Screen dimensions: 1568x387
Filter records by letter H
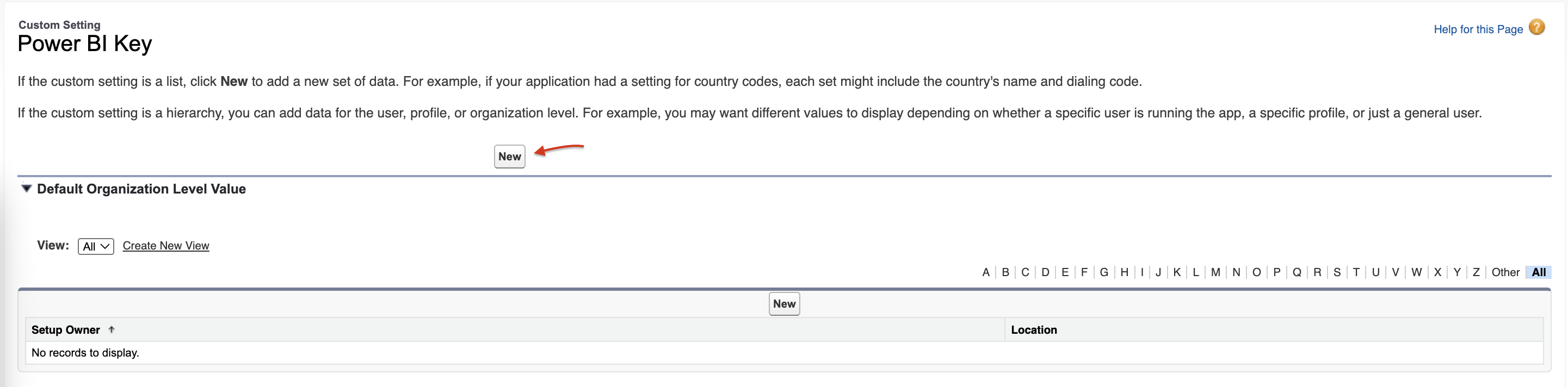(1123, 272)
